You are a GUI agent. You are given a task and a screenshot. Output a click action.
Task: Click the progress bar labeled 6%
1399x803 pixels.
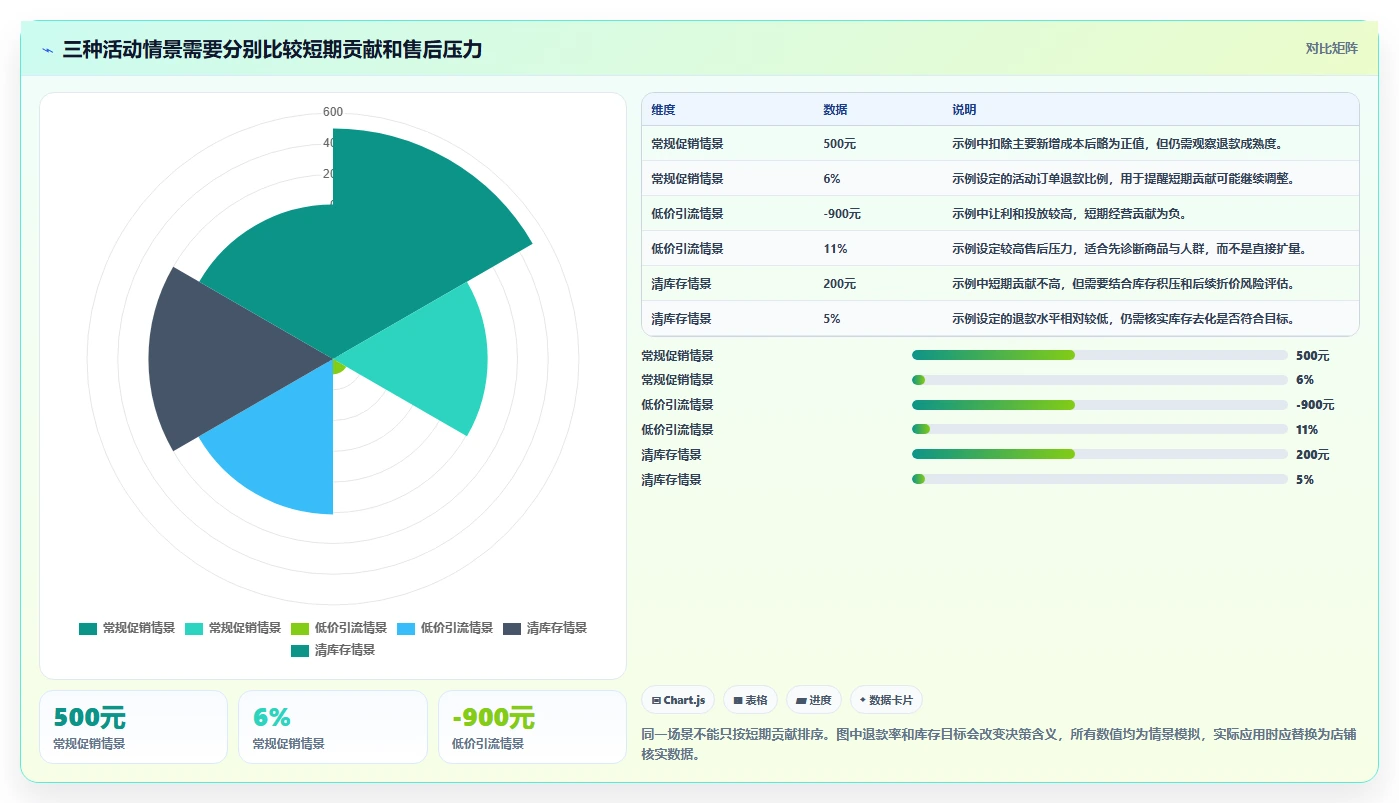tap(1100, 380)
